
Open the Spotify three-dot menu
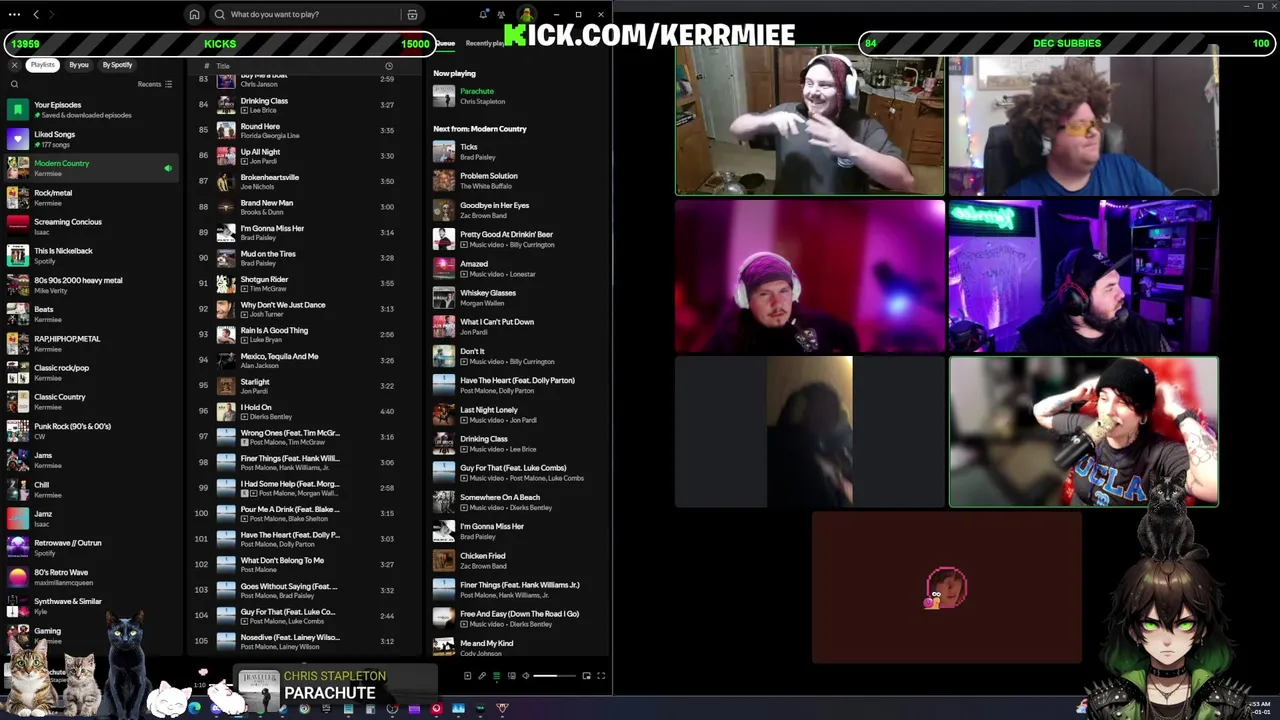[14, 14]
